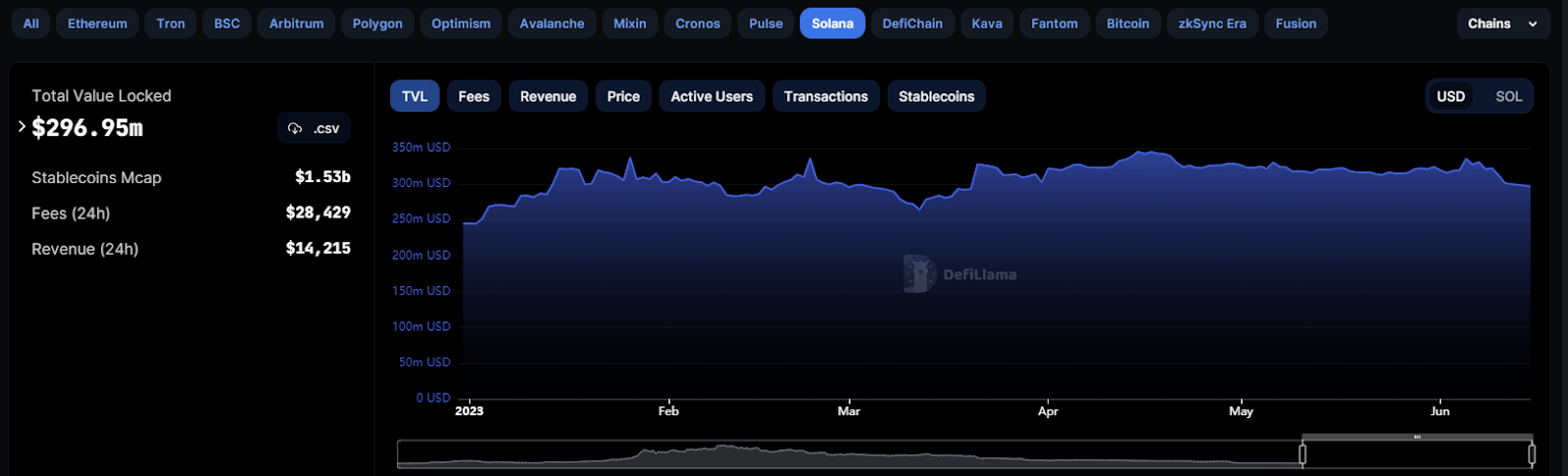Click the 2023 label on x-axis
1568x476 pixels.
click(x=469, y=411)
